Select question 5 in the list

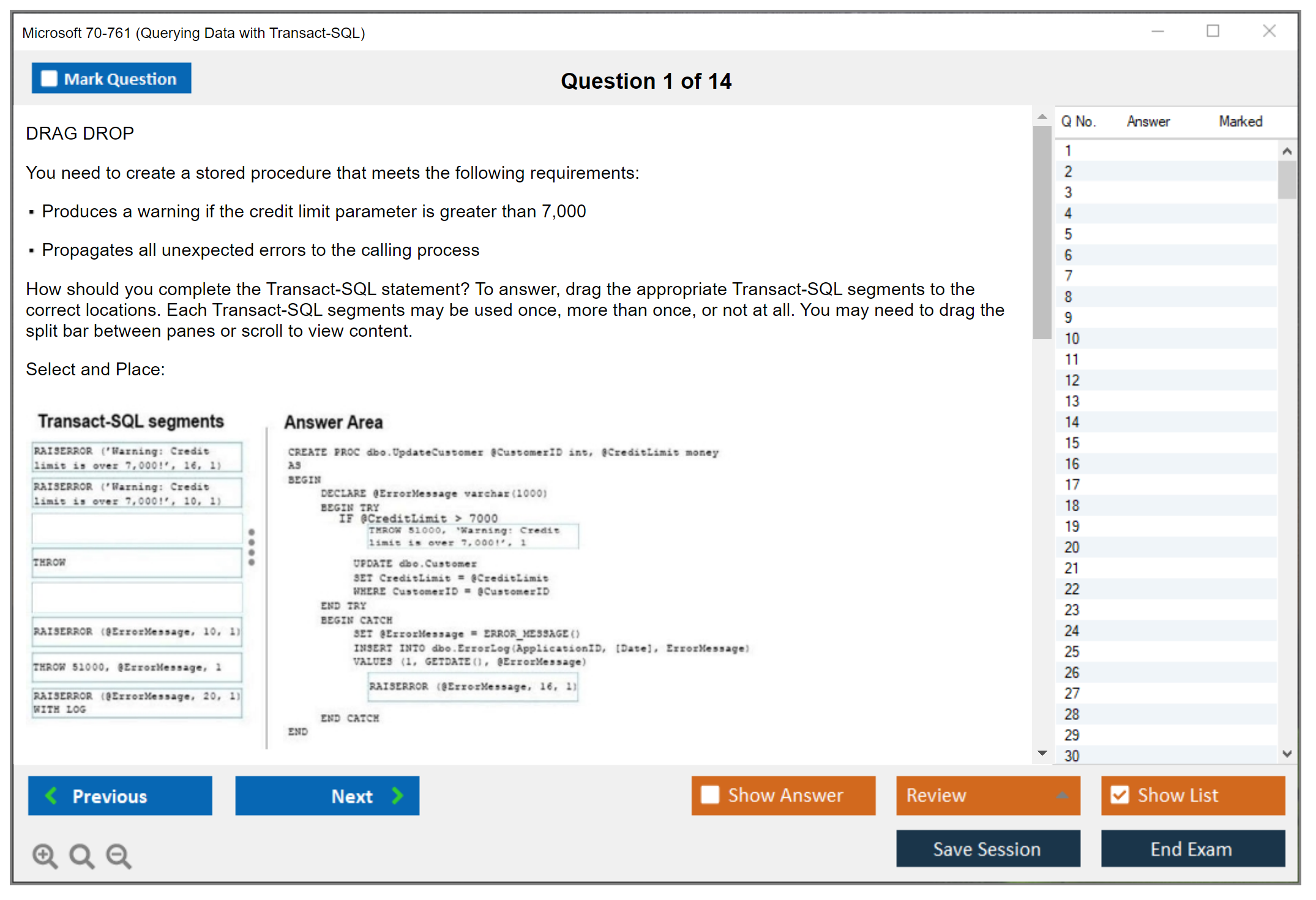[x=1068, y=234]
